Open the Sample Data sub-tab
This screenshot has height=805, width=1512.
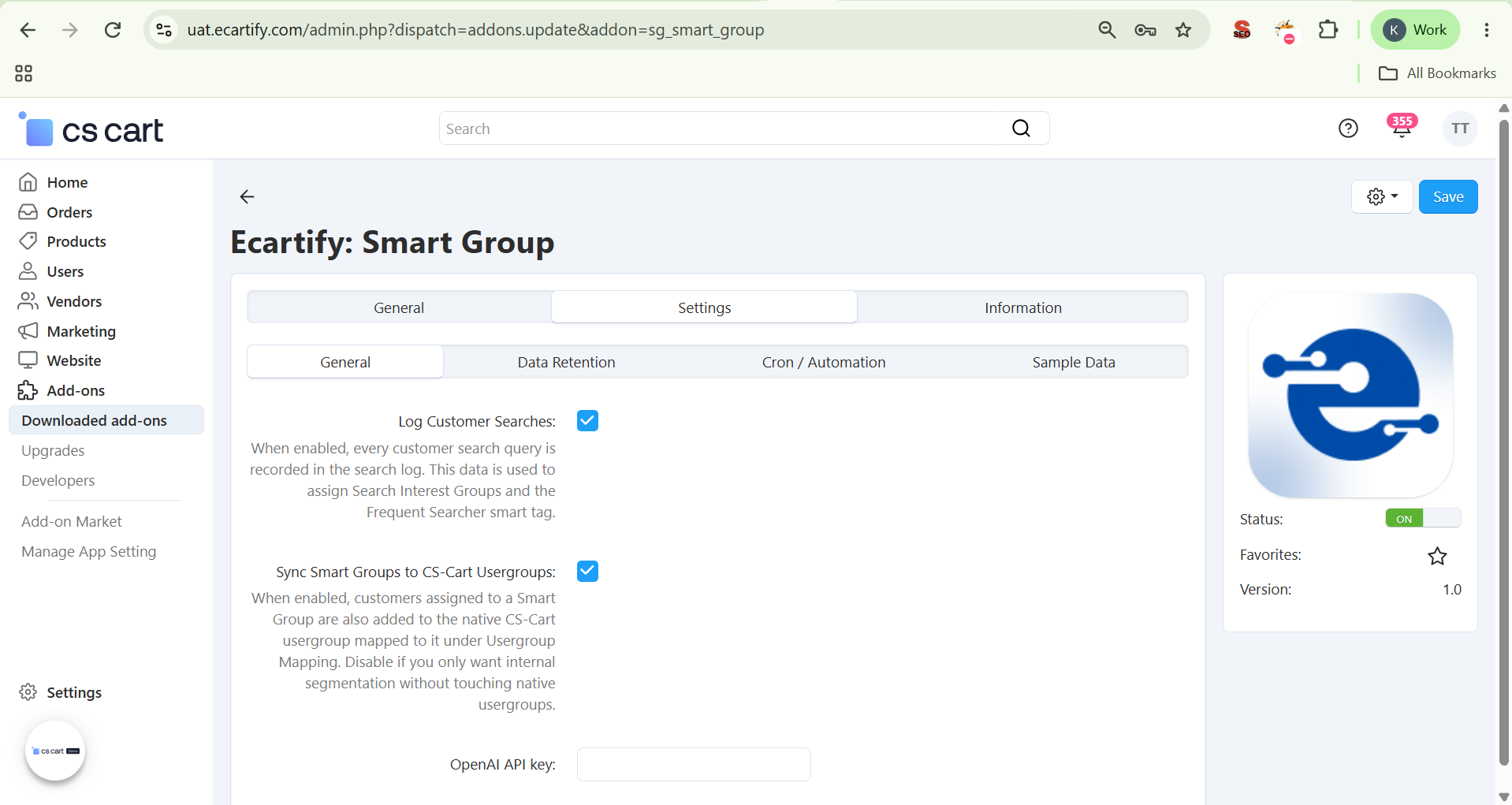click(x=1074, y=362)
